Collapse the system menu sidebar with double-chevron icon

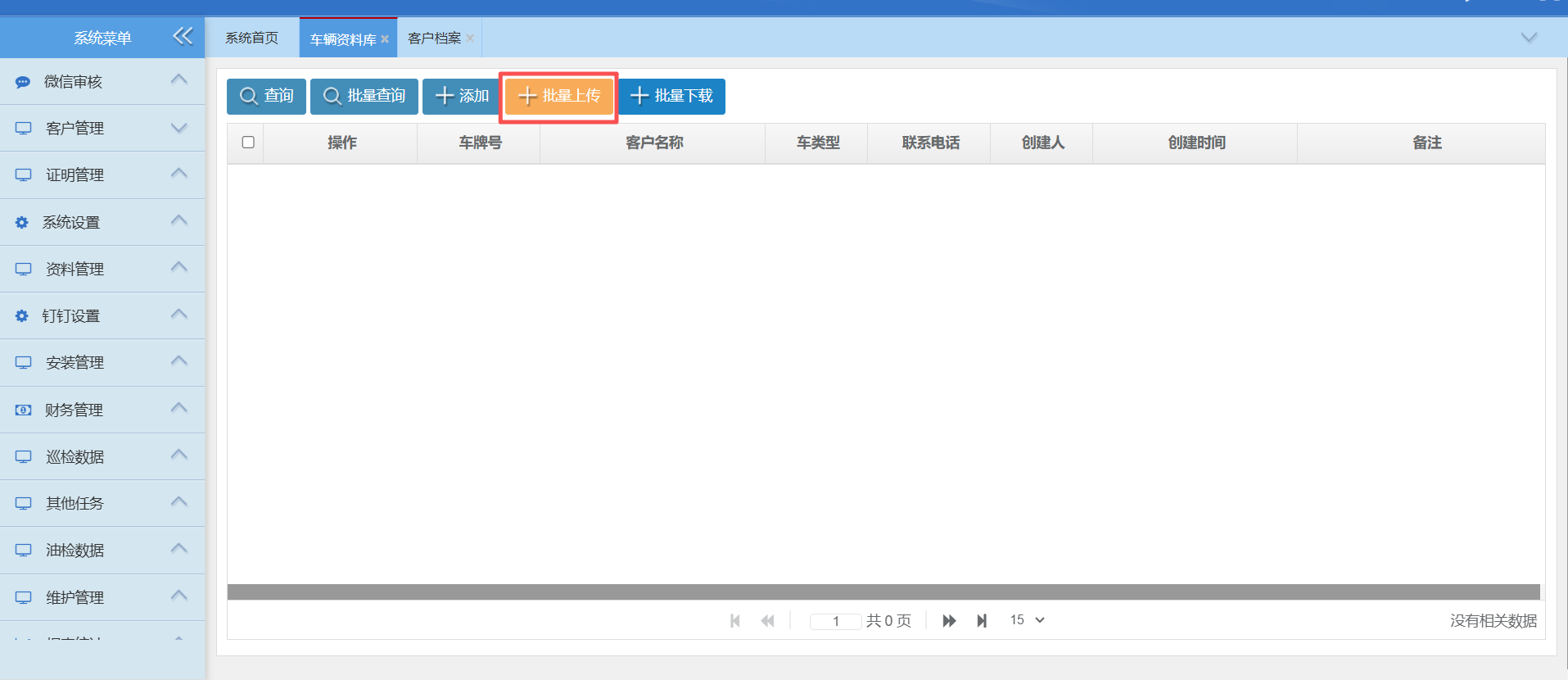(x=183, y=36)
